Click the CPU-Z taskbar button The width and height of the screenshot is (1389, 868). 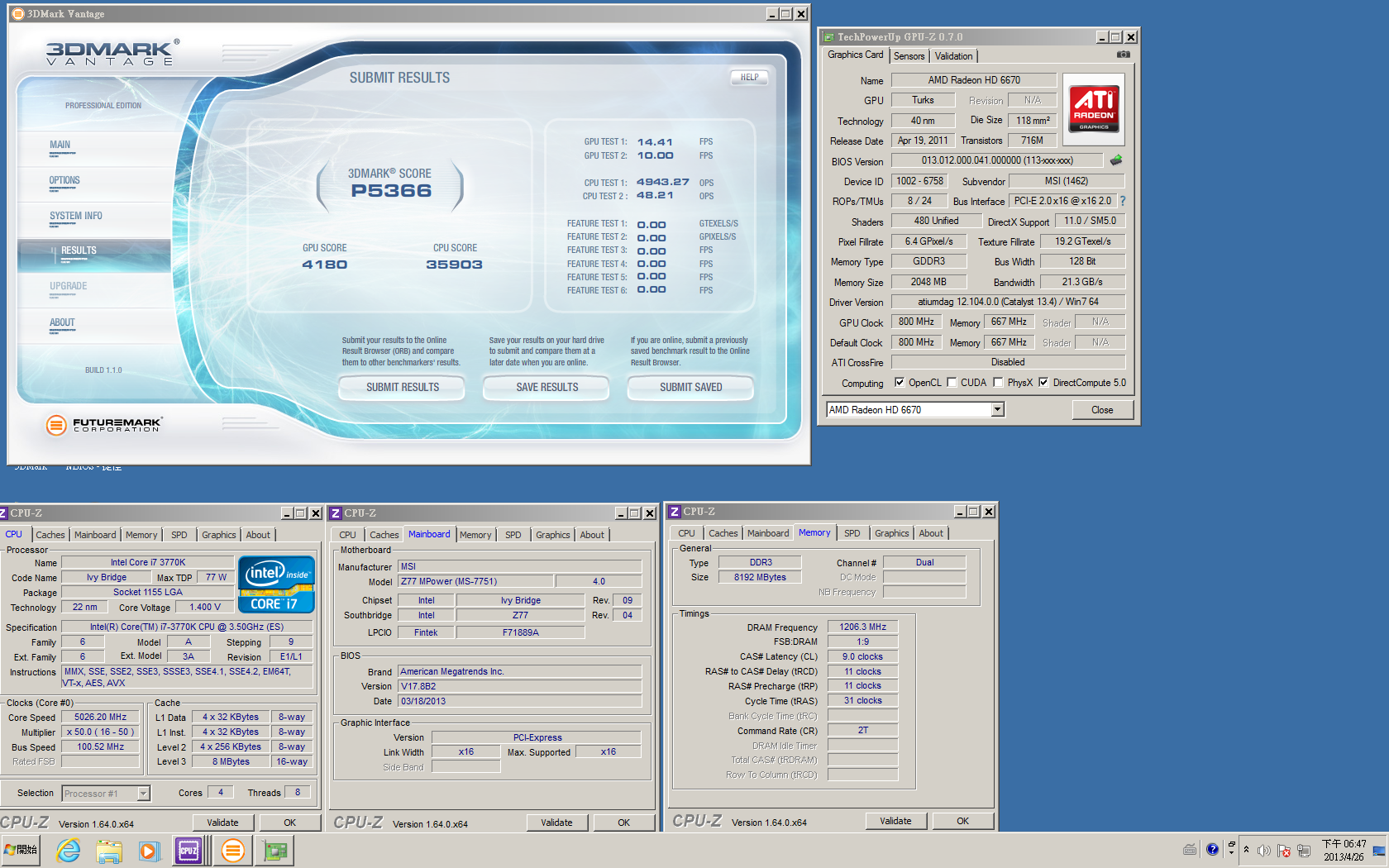[x=189, y=850]
